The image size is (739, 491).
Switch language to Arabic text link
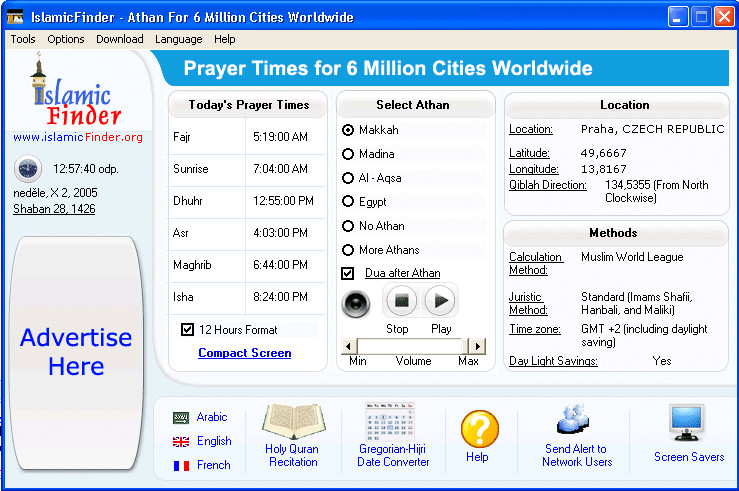[212, 417]
